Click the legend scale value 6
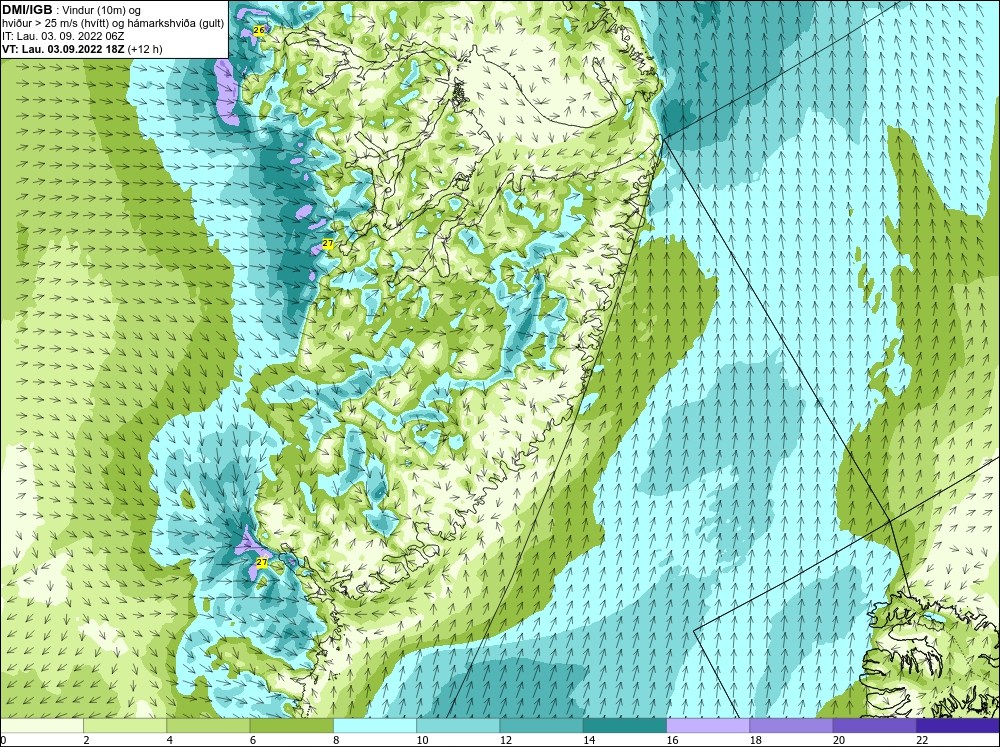Image resolution: width=1000 pixels, height=747 pixels. coord(253,740)
